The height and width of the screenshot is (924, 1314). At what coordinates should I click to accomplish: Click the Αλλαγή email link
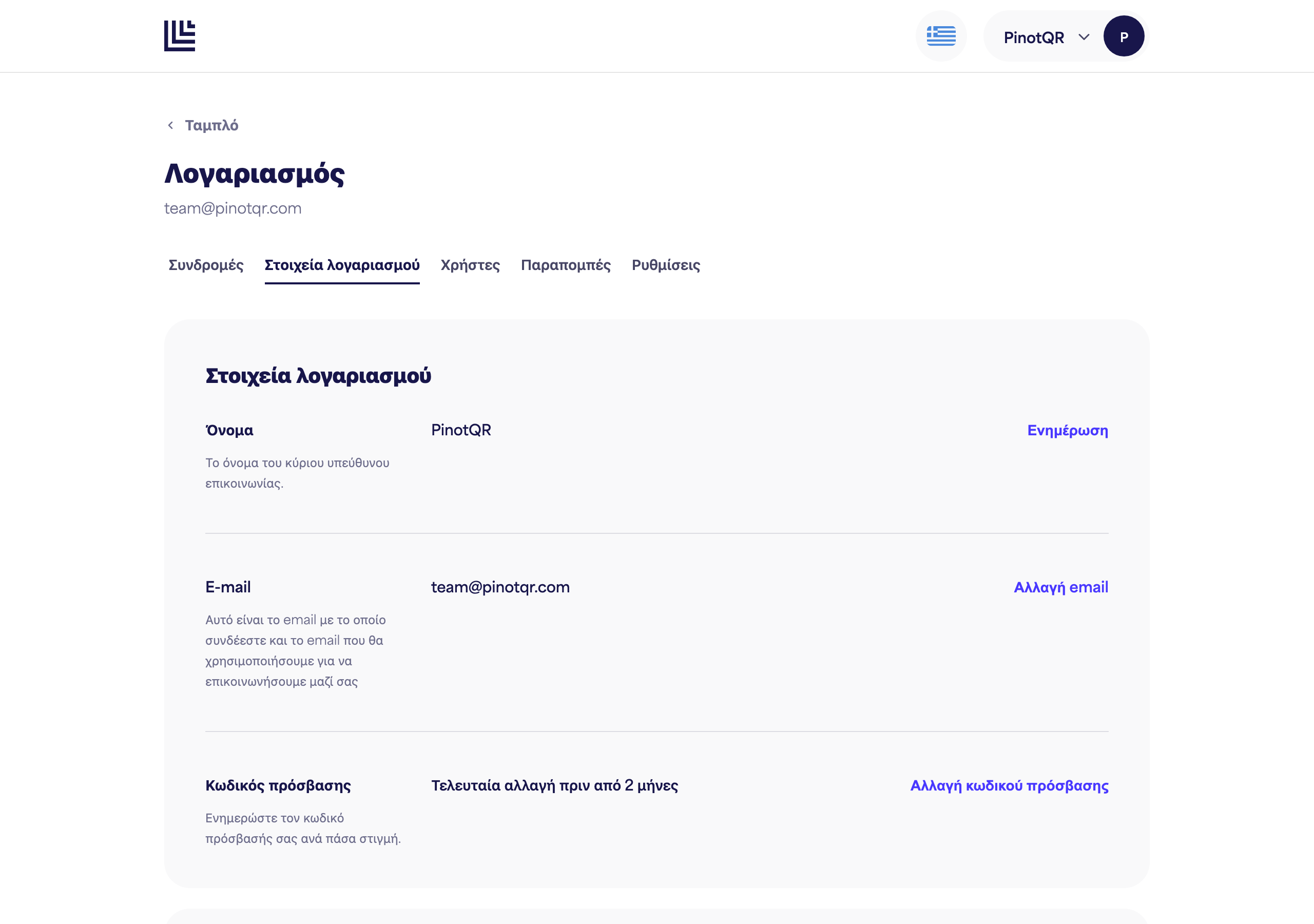1060,587
